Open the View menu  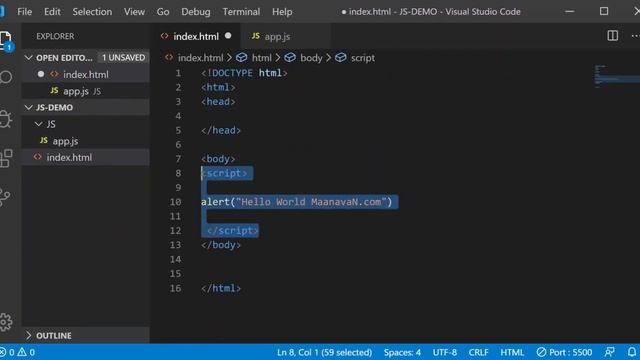point(134,12)
